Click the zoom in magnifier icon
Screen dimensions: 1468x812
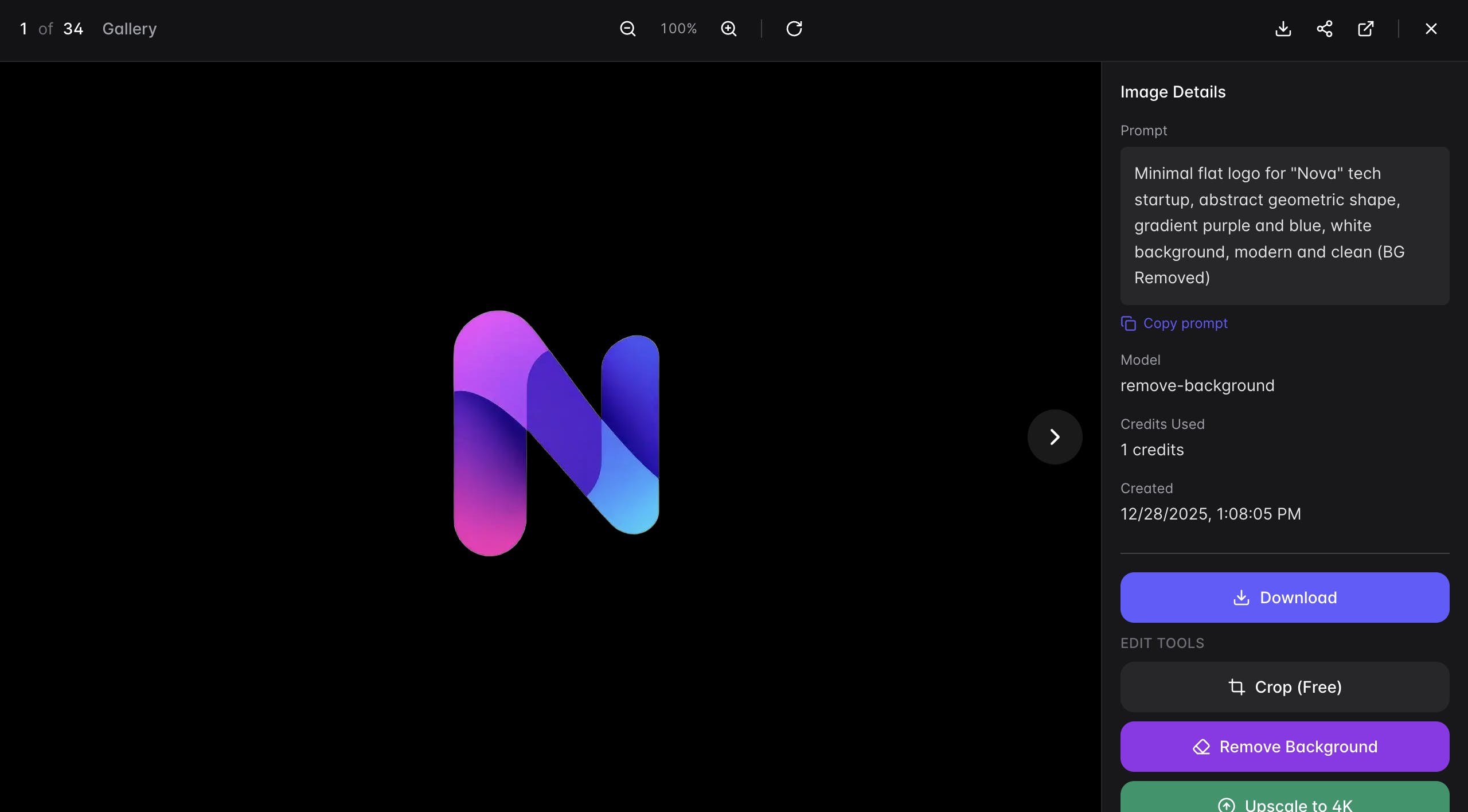tap(729, 29)
